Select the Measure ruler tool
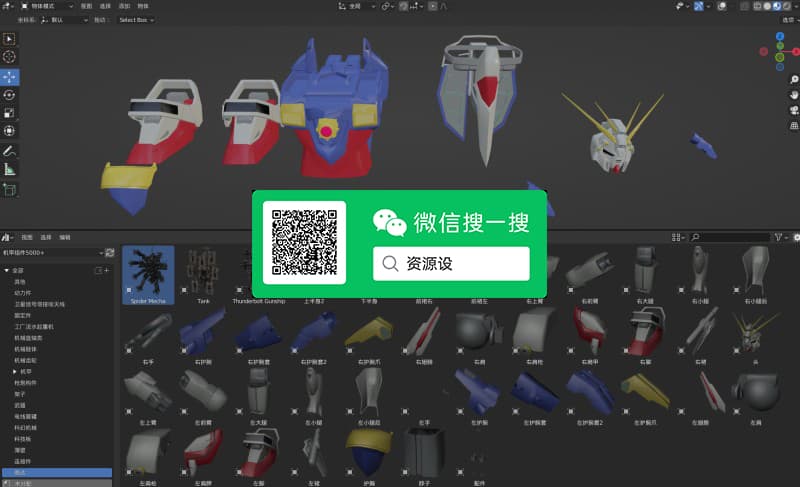 (x=9, y=169)
